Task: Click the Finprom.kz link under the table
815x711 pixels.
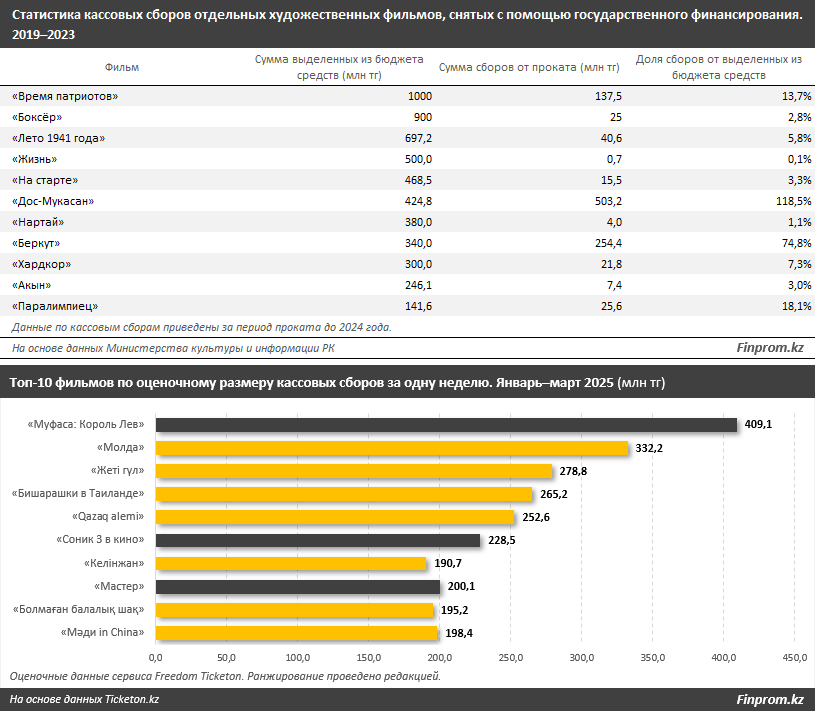Action: [770, 348]
